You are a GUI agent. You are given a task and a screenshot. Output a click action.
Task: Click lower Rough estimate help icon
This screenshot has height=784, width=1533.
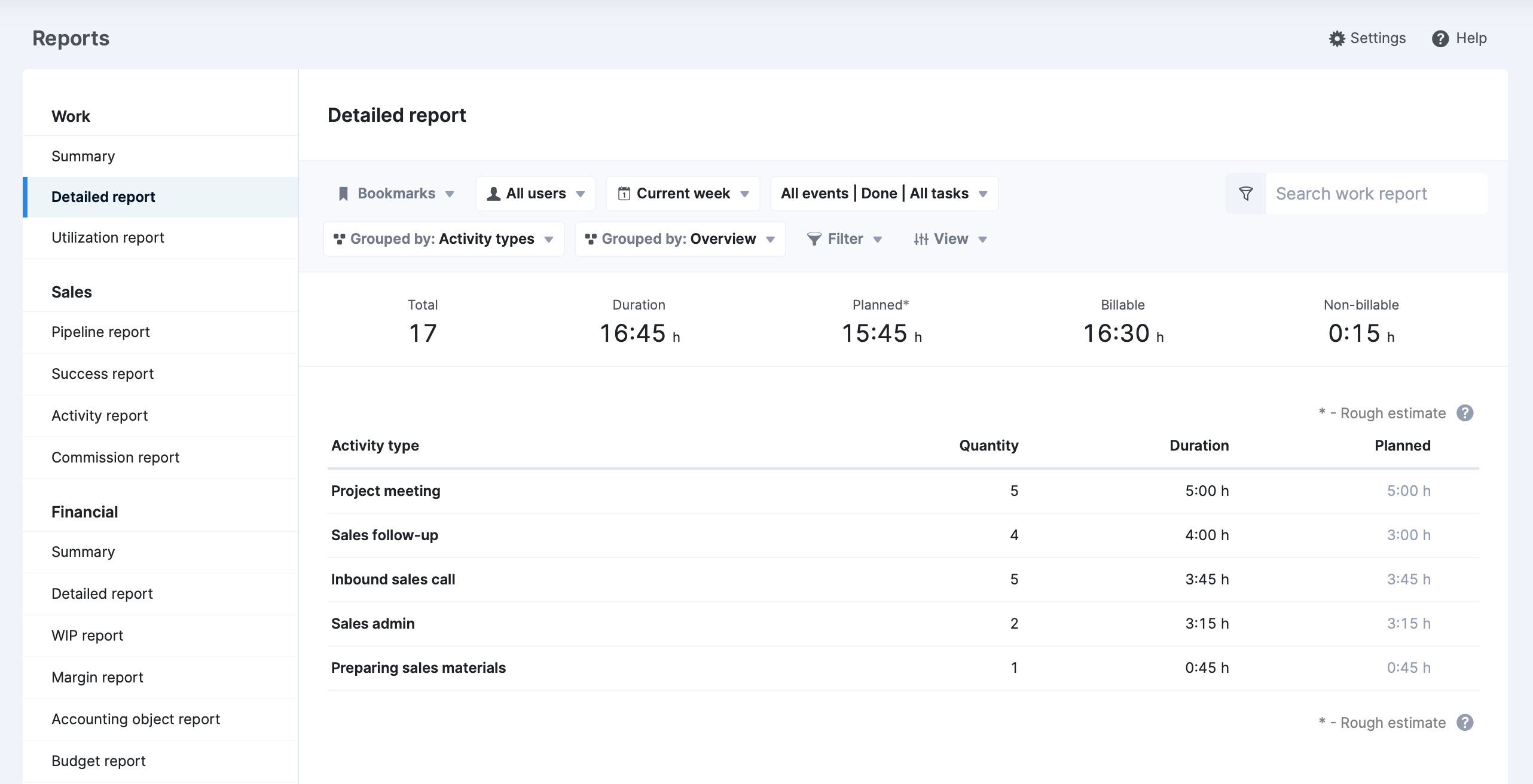(x=1465, y=722)
